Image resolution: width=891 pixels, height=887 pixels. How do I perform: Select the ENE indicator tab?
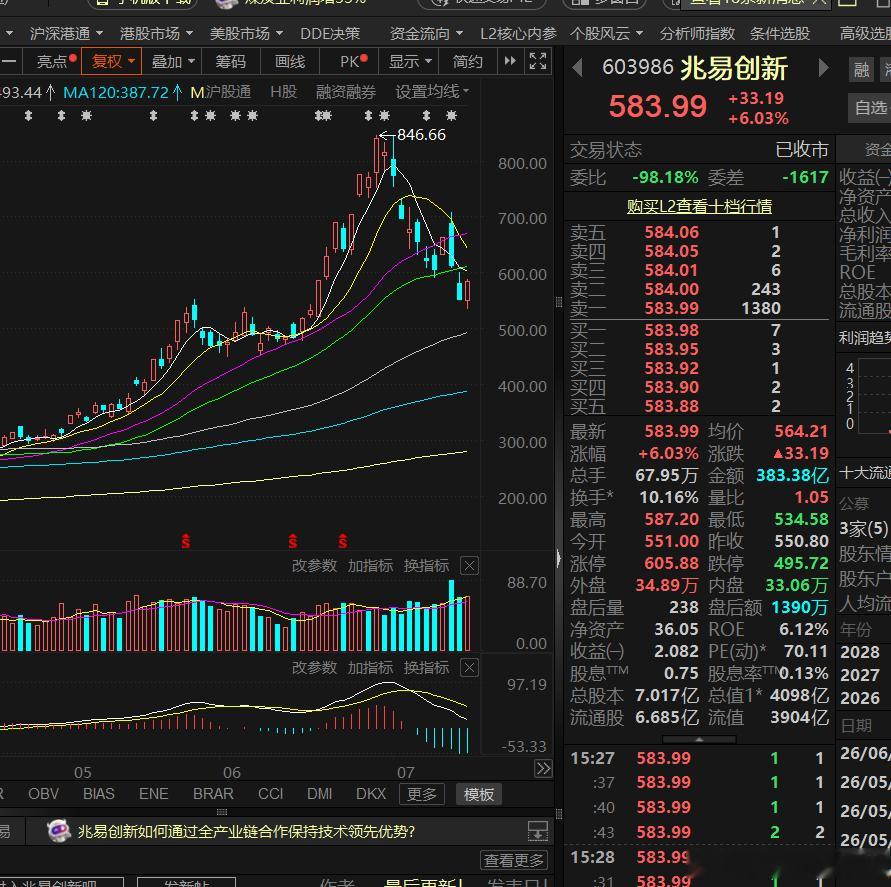click(153, 794)
